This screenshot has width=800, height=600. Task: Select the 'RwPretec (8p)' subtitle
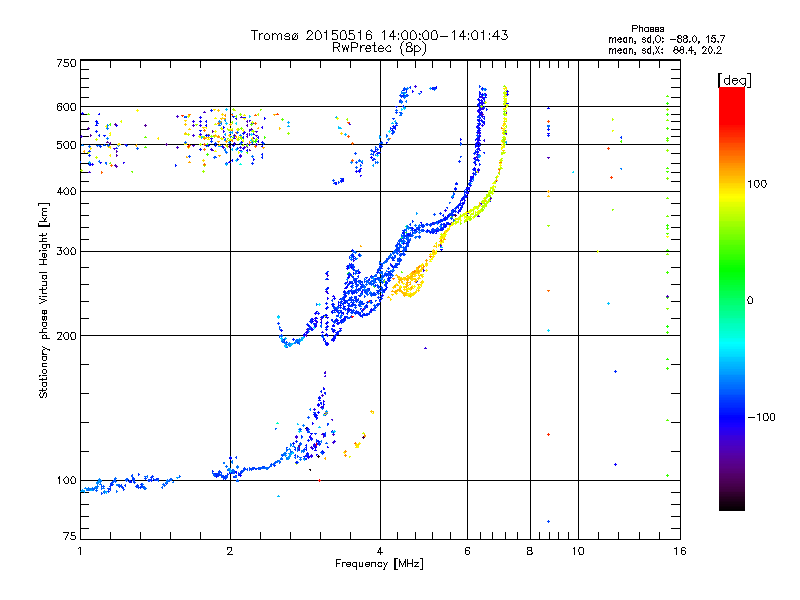pos(380,48)
